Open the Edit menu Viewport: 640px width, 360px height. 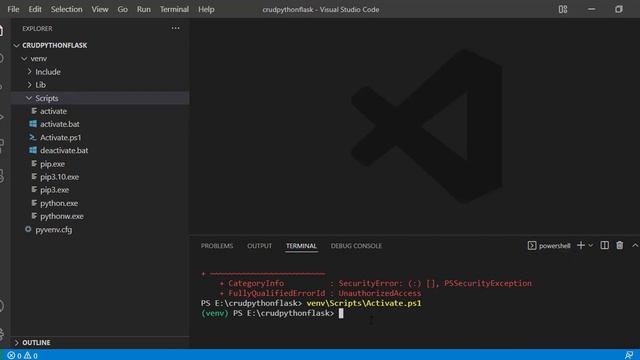click(35, 9)
